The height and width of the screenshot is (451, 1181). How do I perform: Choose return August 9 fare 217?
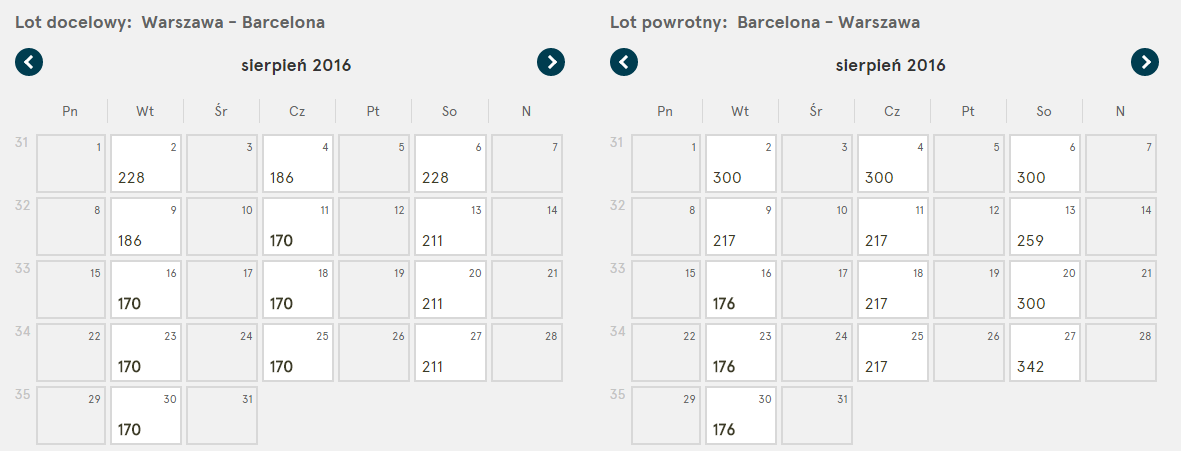pyautogui.click(x=741, y=227)
